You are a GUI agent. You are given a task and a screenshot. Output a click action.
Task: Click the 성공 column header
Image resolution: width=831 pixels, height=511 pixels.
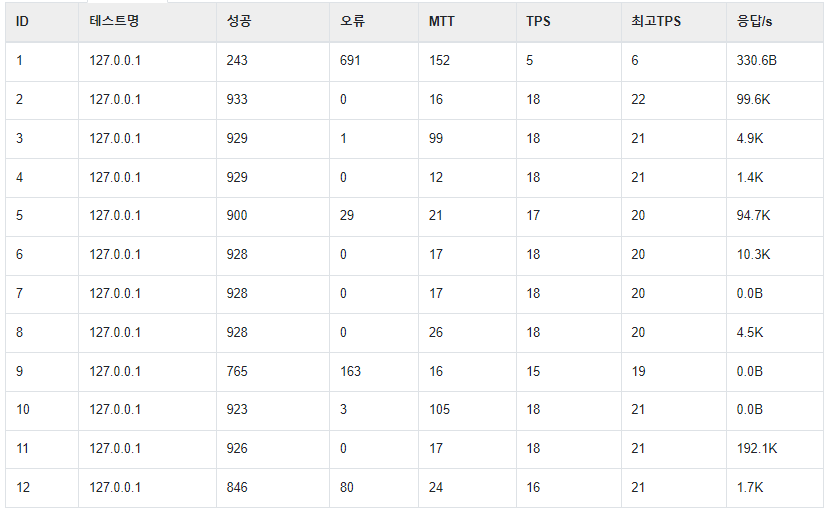pyautogui.click(x=273, y=22)
